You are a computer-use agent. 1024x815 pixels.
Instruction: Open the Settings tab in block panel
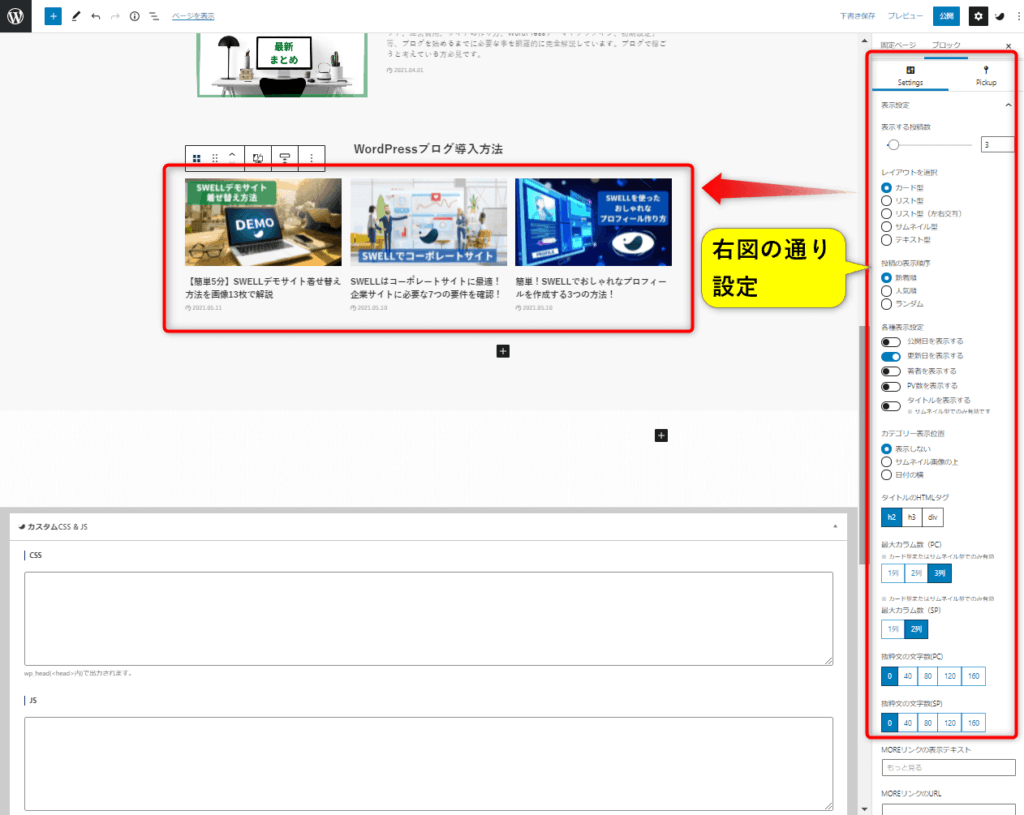910,75
